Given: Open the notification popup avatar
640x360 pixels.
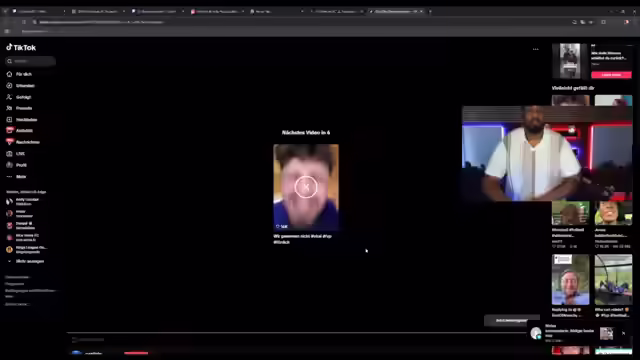Looking at the screenshot, I should (x=536, y=333).
